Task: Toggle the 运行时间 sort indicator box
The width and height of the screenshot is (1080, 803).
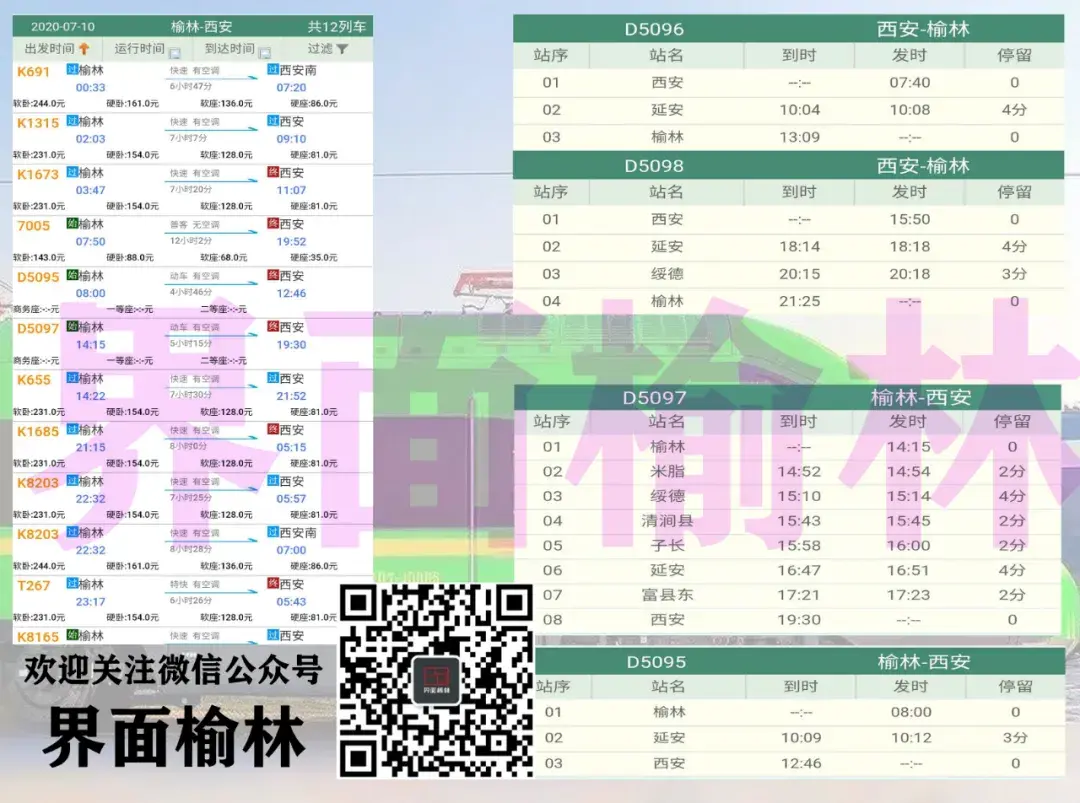Action: [x=174, y=53]
